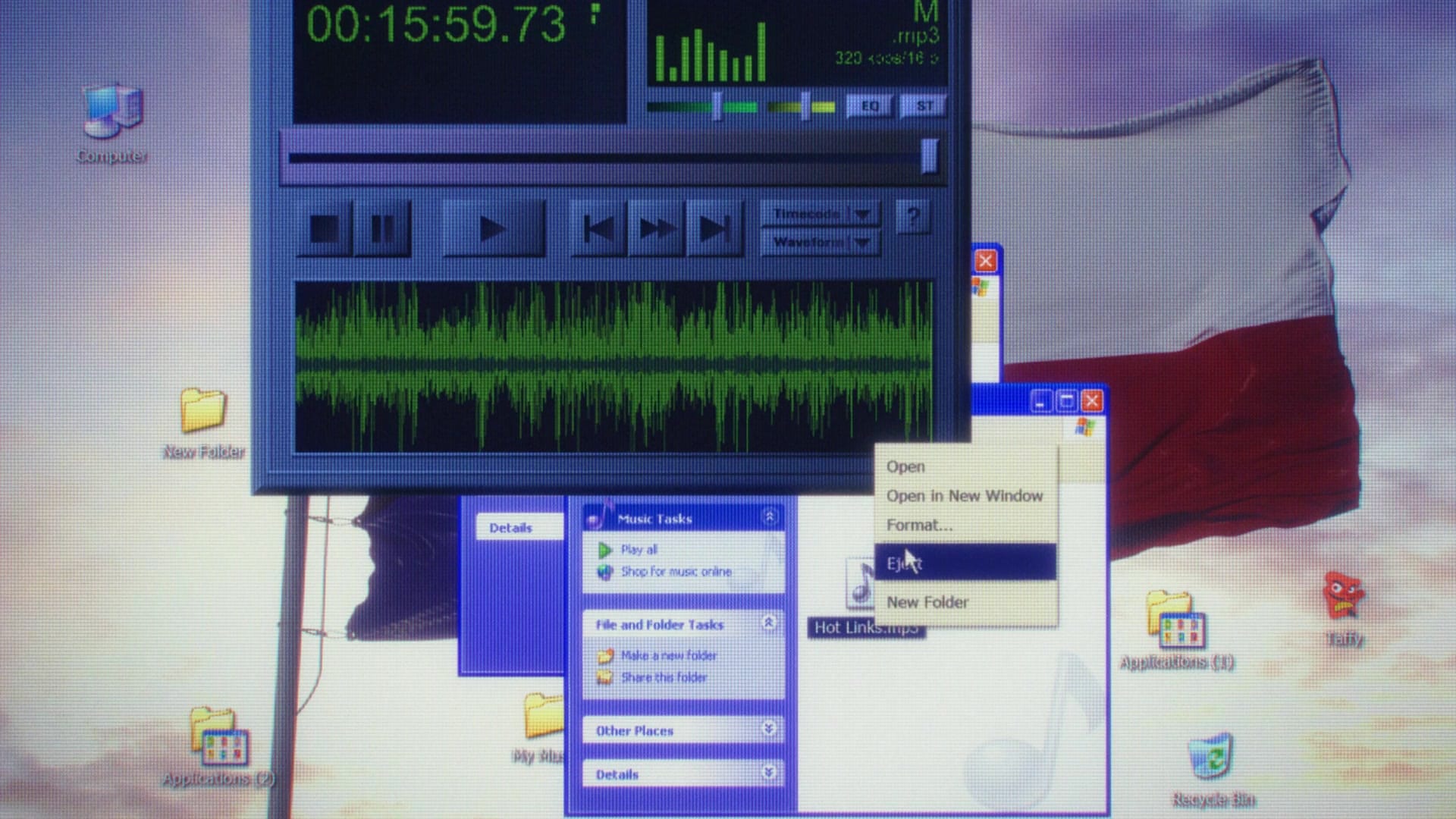Select the Taffy desktop icon

click(1344, 609)
